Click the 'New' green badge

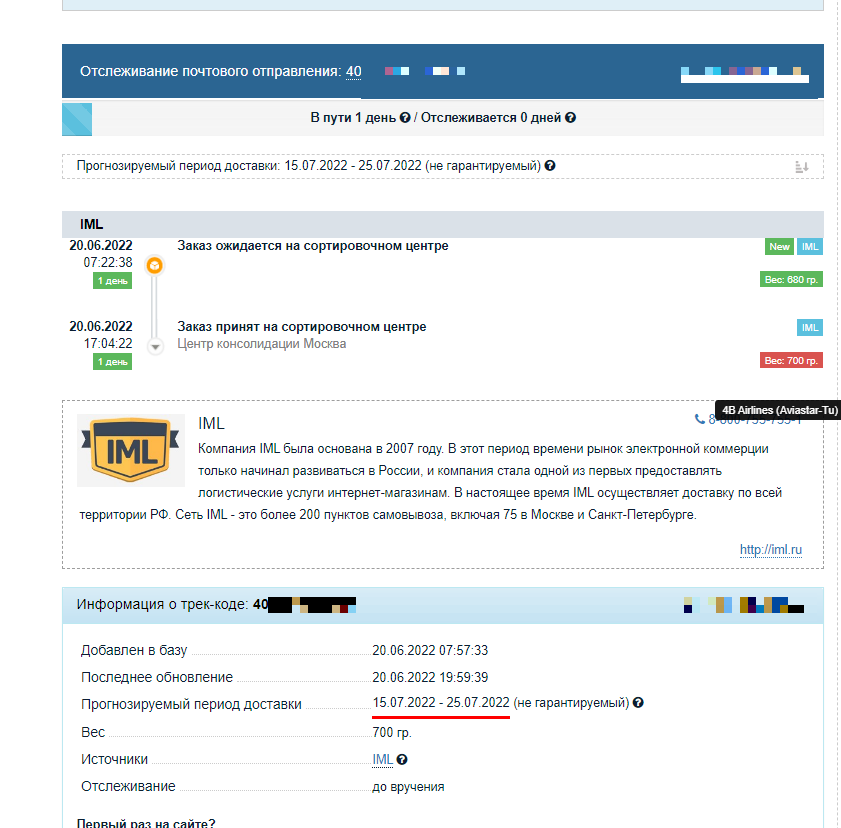pos(779,247)
